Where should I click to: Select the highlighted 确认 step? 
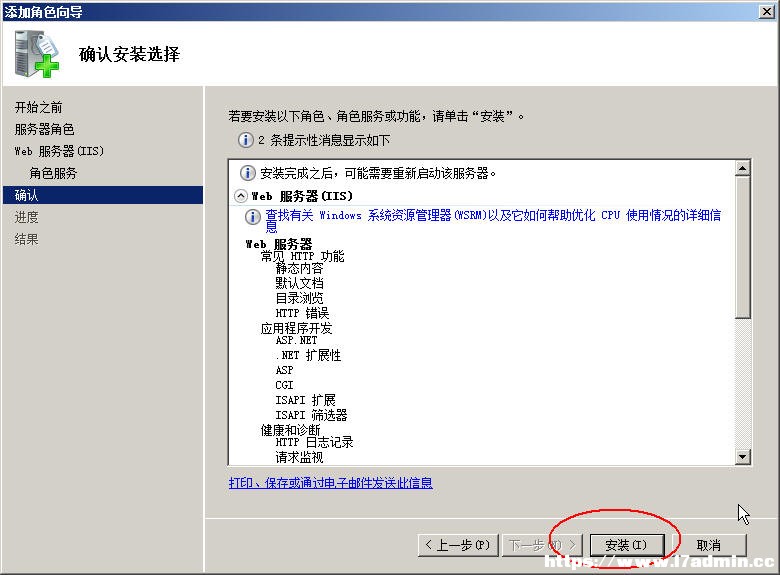[x=103, y=195]
